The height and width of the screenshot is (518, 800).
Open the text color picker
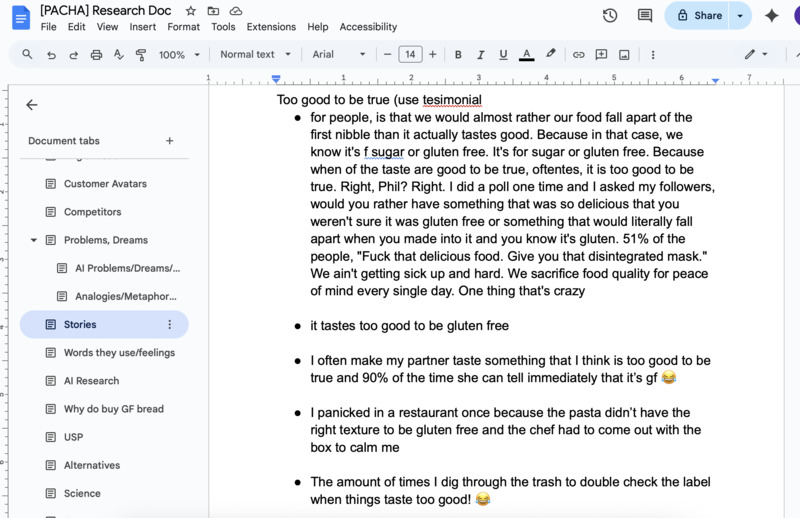pos(527,55)
